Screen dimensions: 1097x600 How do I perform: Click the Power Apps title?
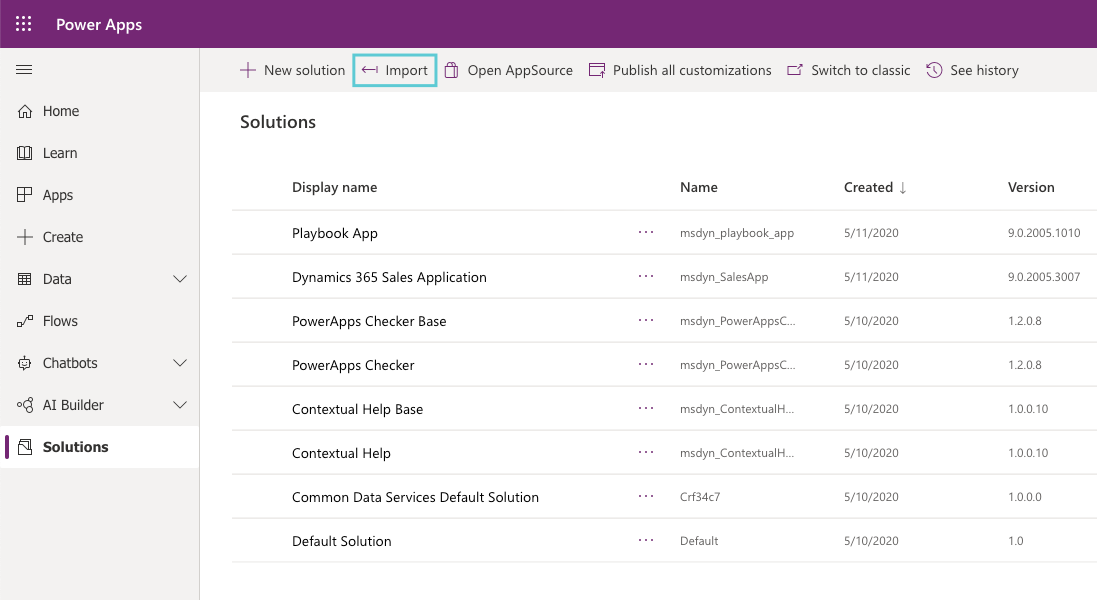pos(99,24)
